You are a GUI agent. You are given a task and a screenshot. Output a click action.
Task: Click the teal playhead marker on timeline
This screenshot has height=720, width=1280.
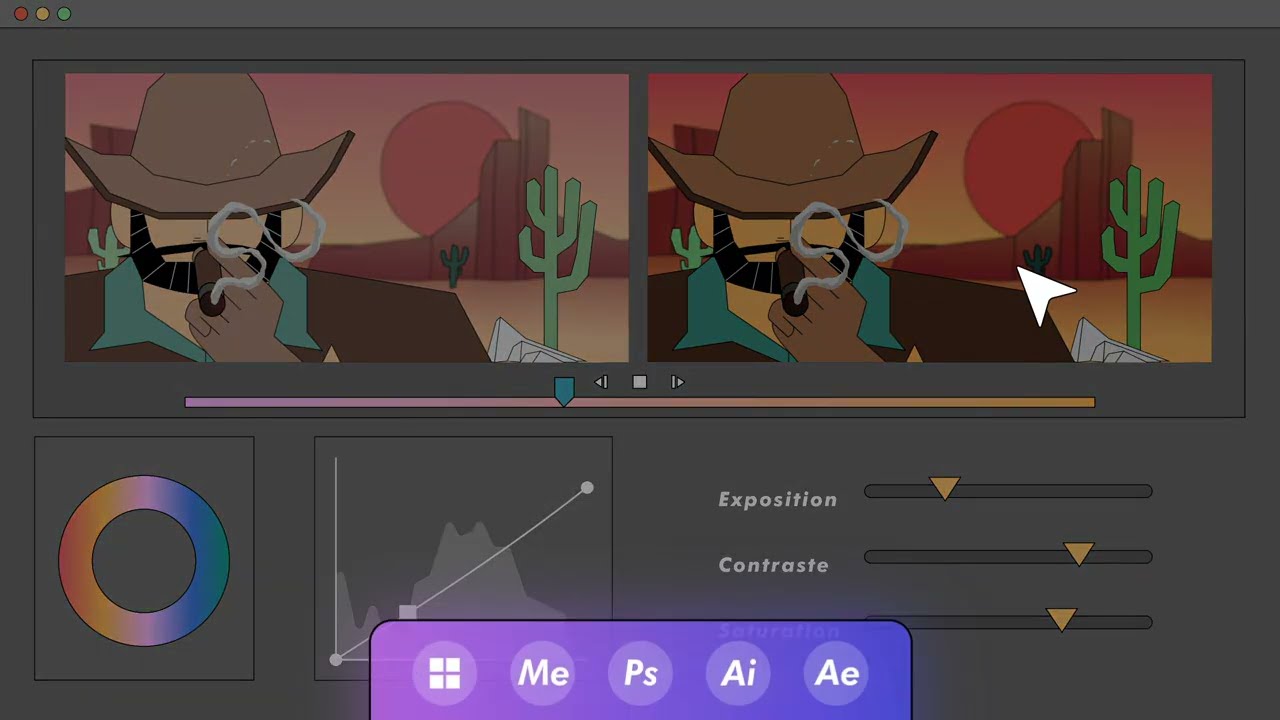point(564,391)
